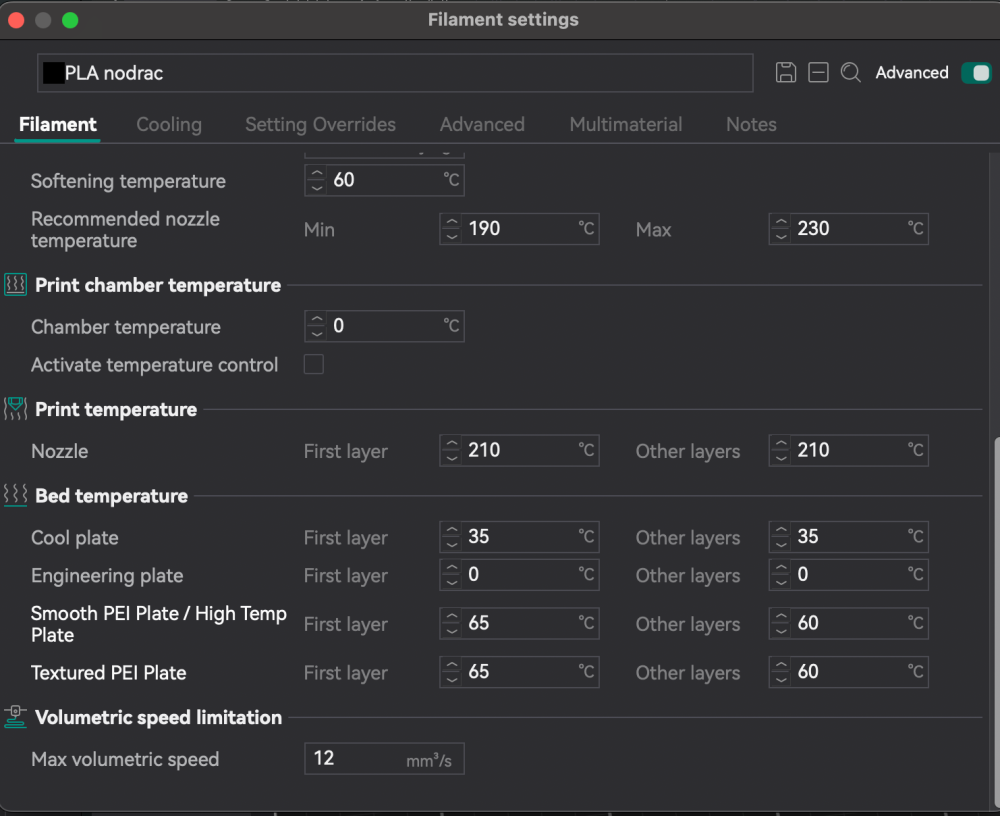Click the Print chamber temperature section icon
The width and height of the screenshot is (1000, 816).
[15, 285]
